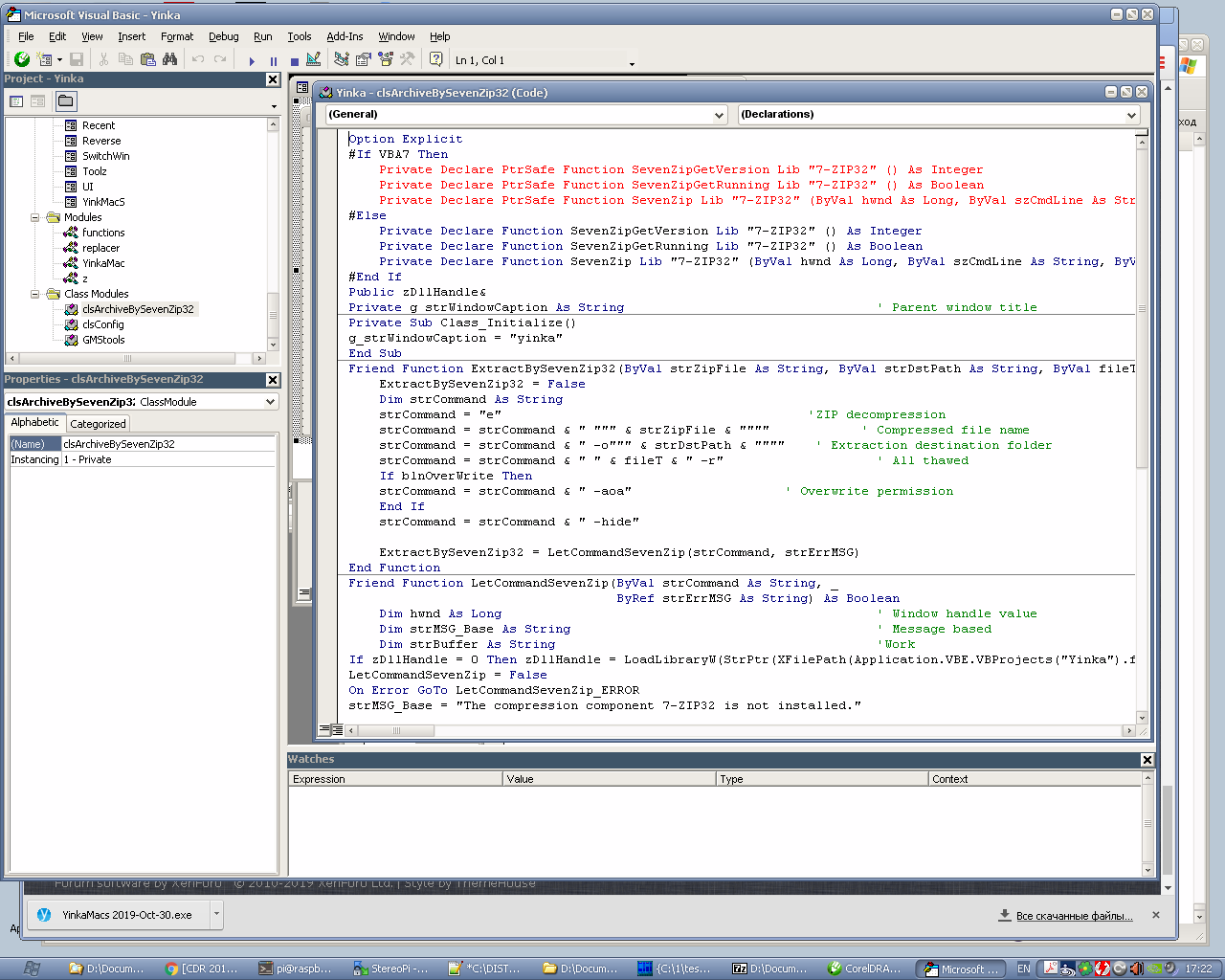The width and height of the screenshot is (1225, 980).
Task: Open the (General) object dropdown
Action: click(x=719, y=115)
